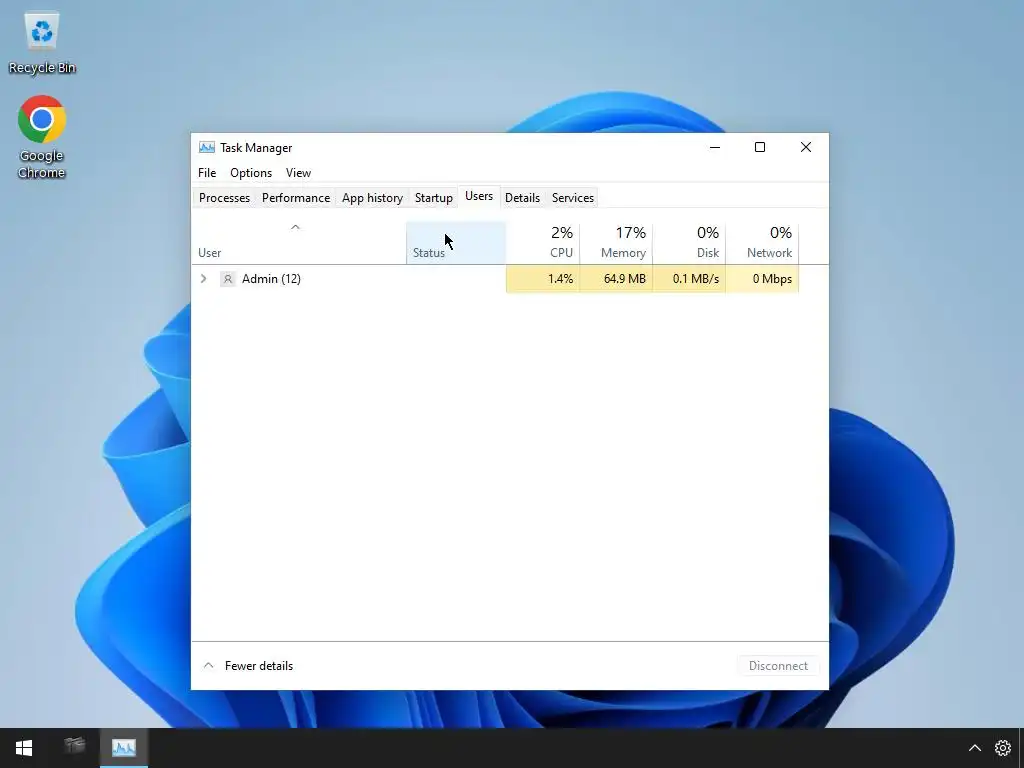Expand the Admin (12) user row
This screenshot has height=768, width=1024.
[x=204, y=279]
